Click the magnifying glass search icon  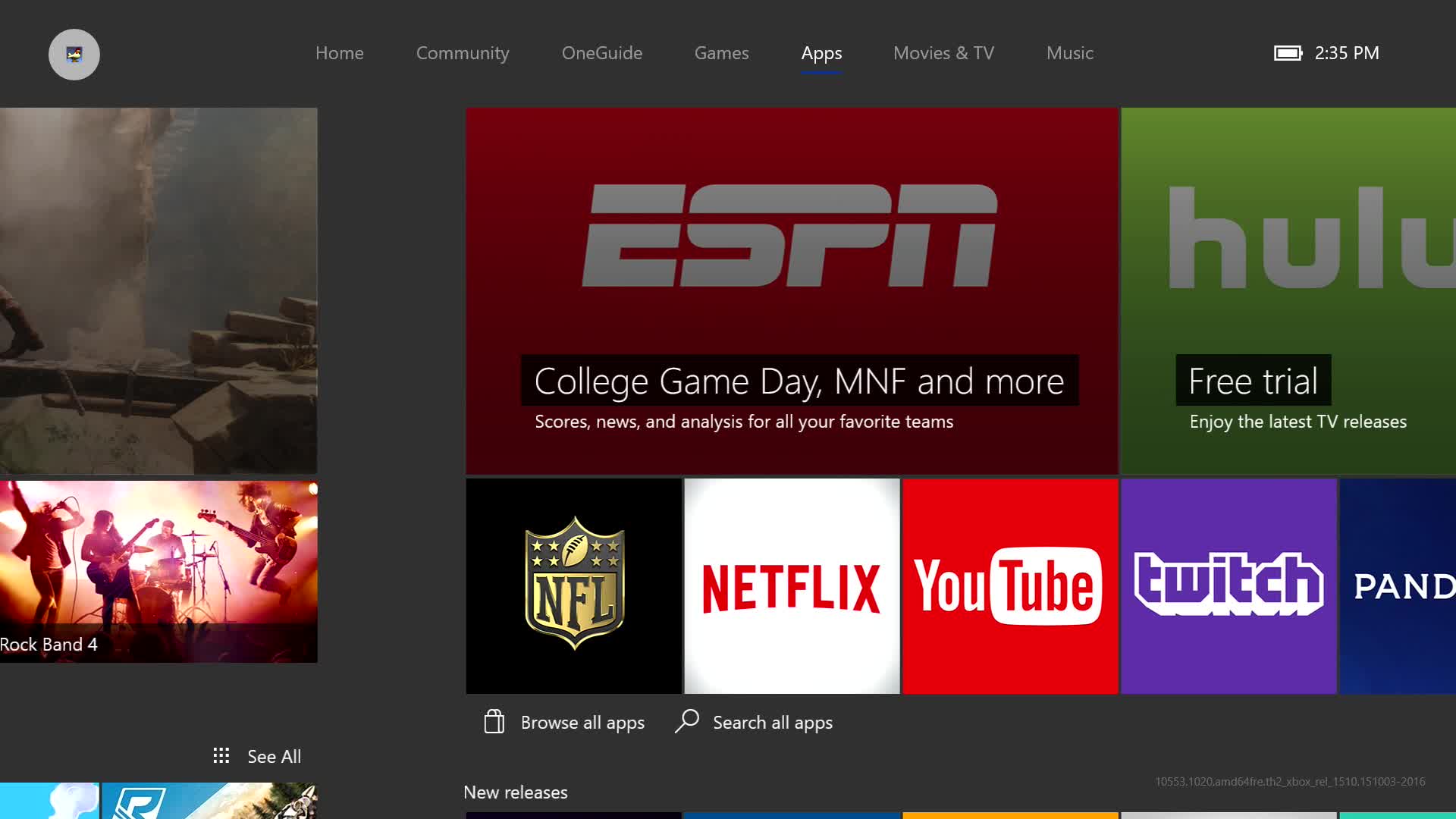pos(687,721)
